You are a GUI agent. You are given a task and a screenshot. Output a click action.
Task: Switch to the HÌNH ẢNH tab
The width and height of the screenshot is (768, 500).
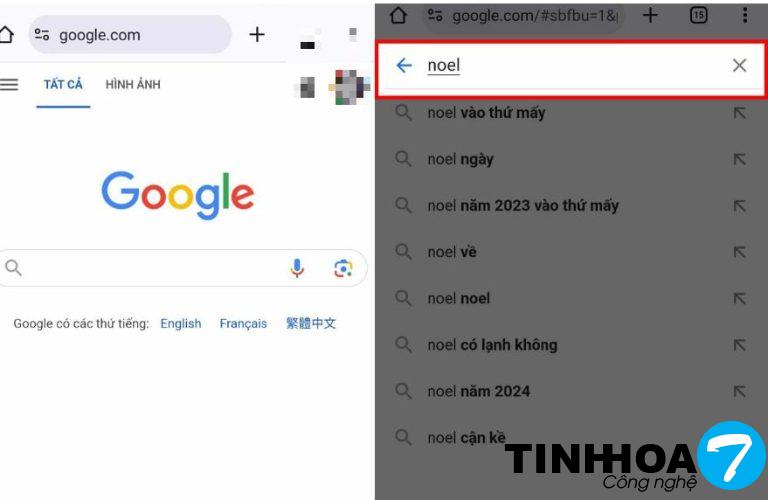click(133, 85)
